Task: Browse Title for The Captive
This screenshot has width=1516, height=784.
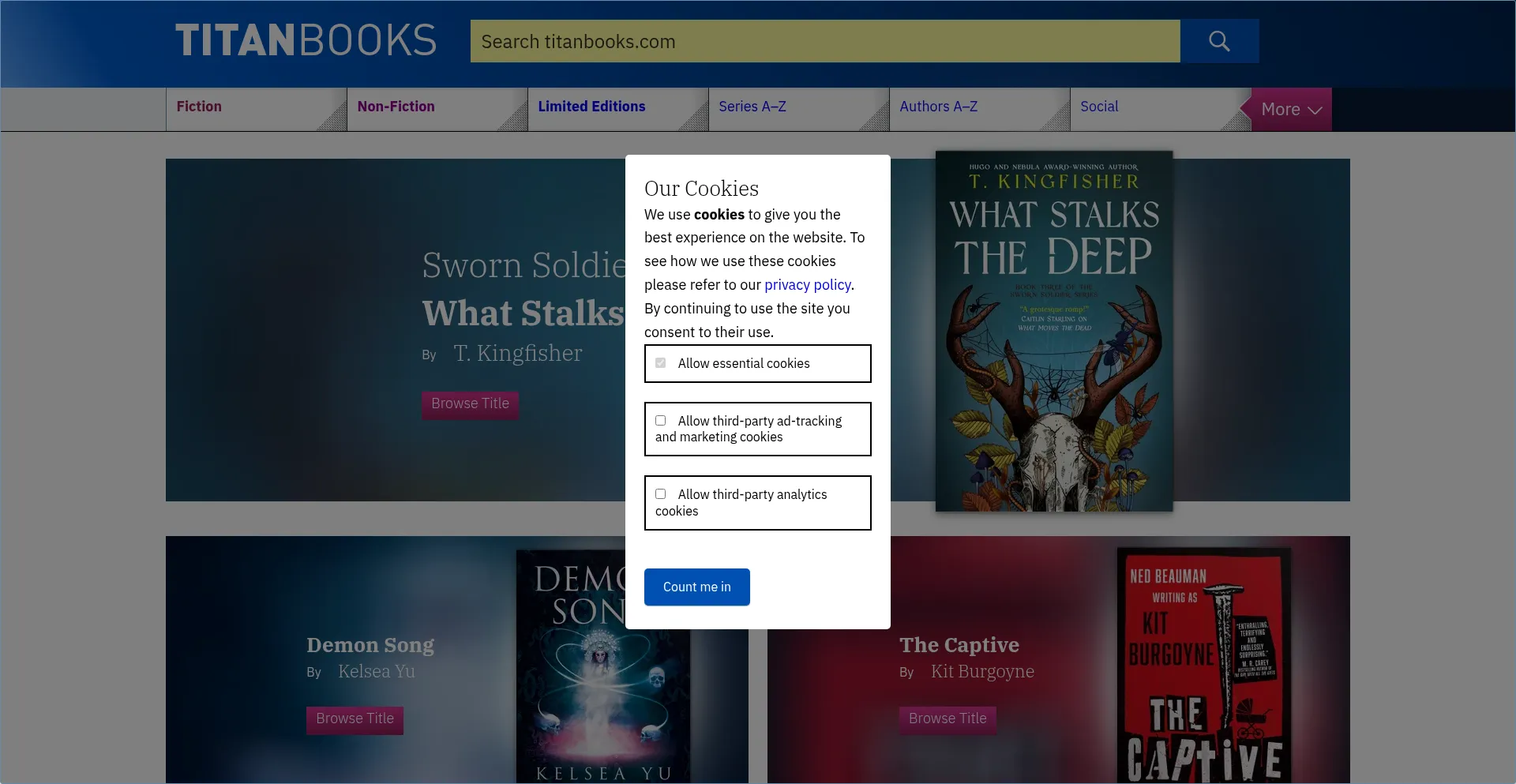Action: pos(947,719)
